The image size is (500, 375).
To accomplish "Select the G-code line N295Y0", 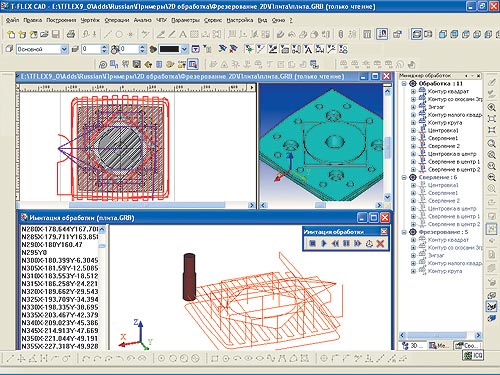I will [x=34, y=253].
